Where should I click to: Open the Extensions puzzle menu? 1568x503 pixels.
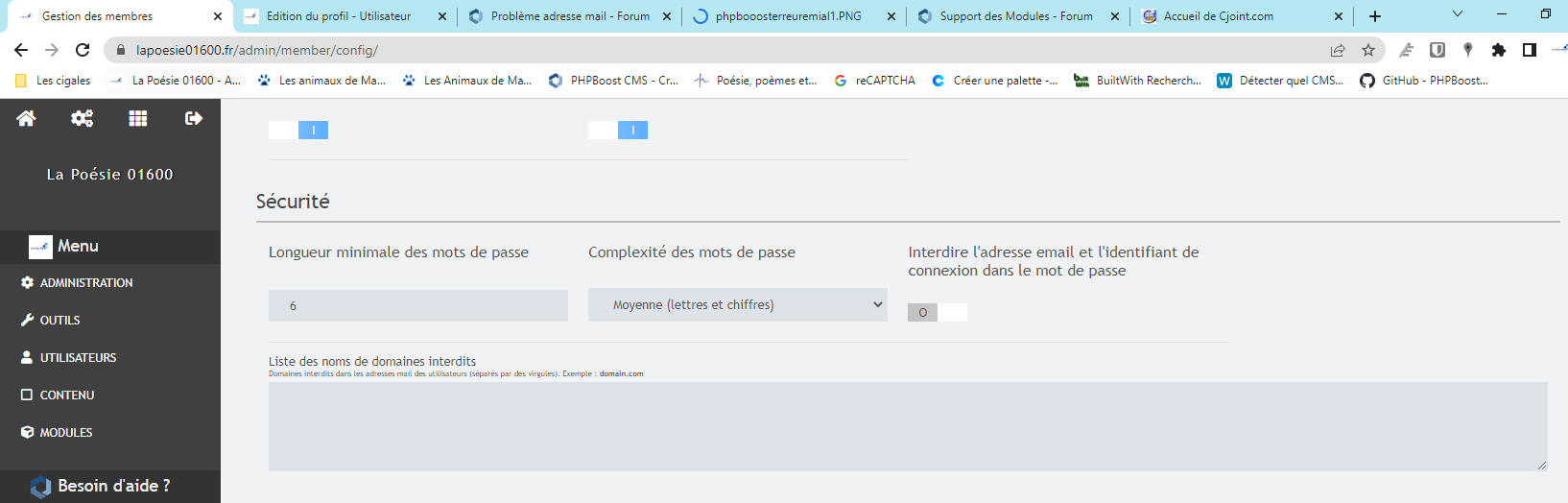coord(1499,50)
